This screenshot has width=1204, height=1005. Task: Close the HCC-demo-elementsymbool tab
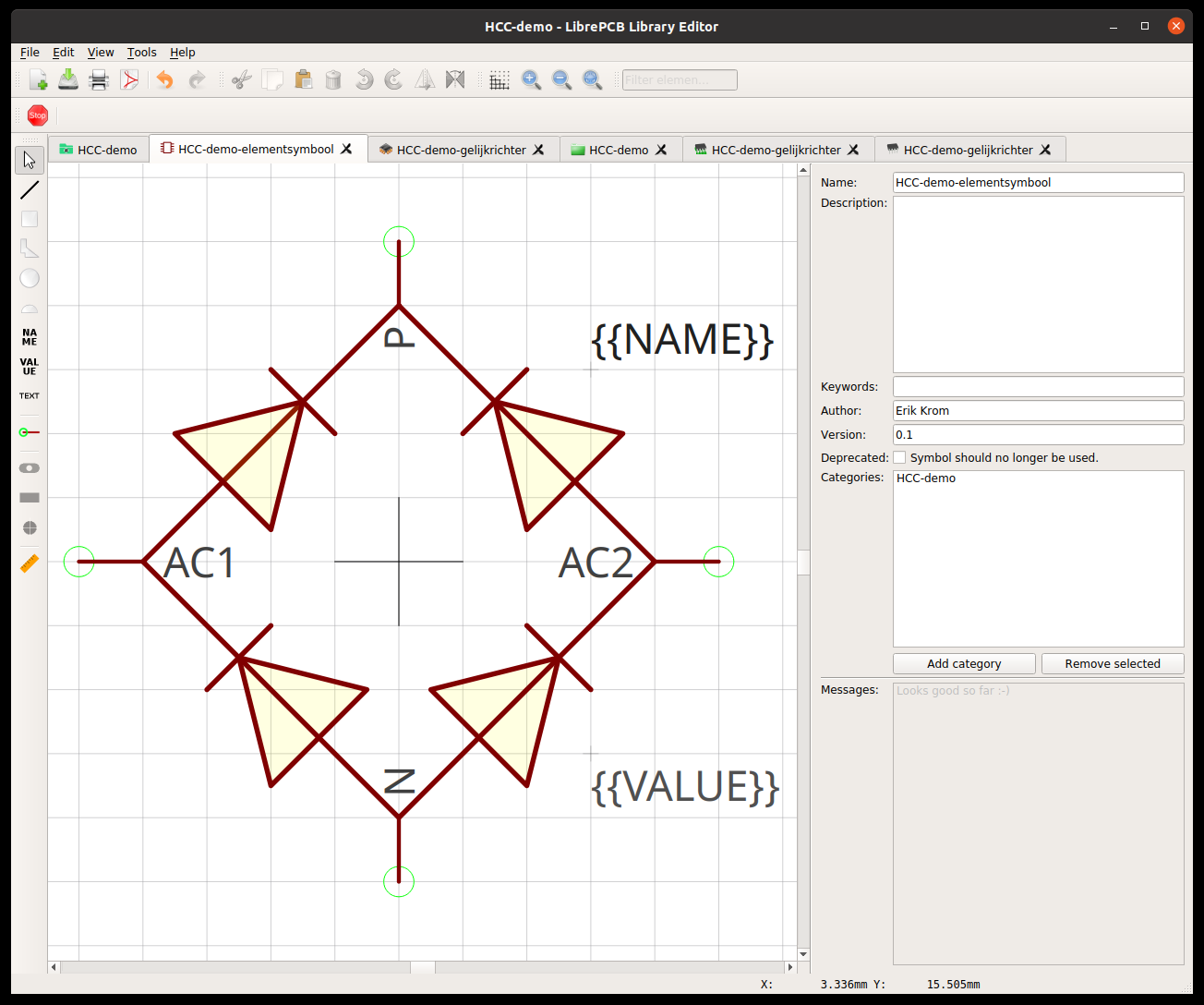click(x=346, y=149)
